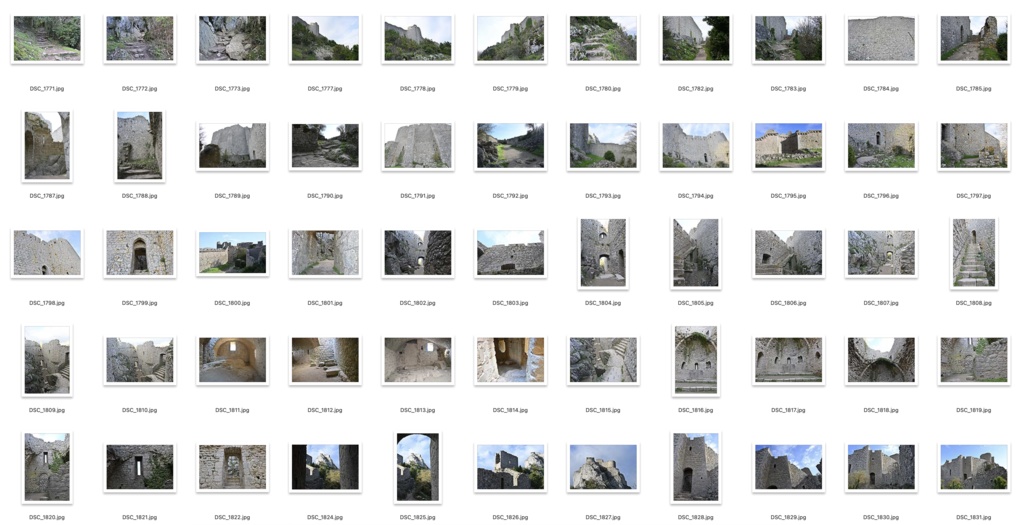
Task: Select the DSC_1800.jpg photo thumbnail
Action: tap(232, 253)
